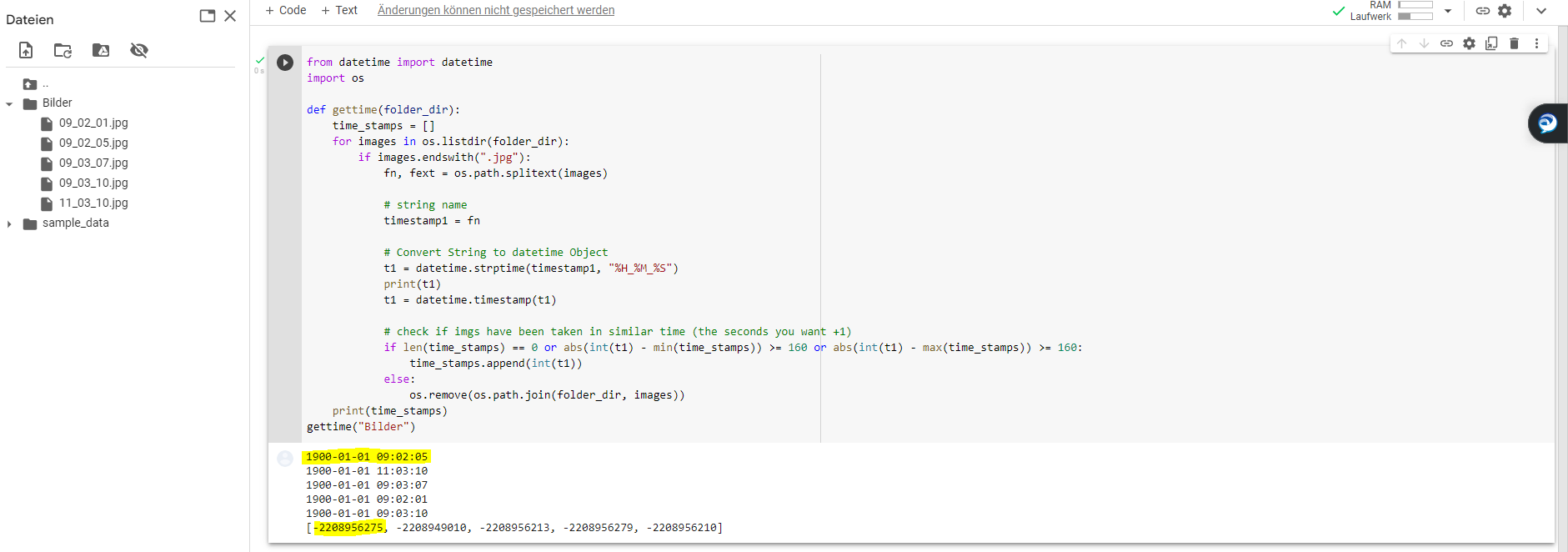Click the '# string name' comment
This screenshot has height=552, width=1568.
[425, 205]
